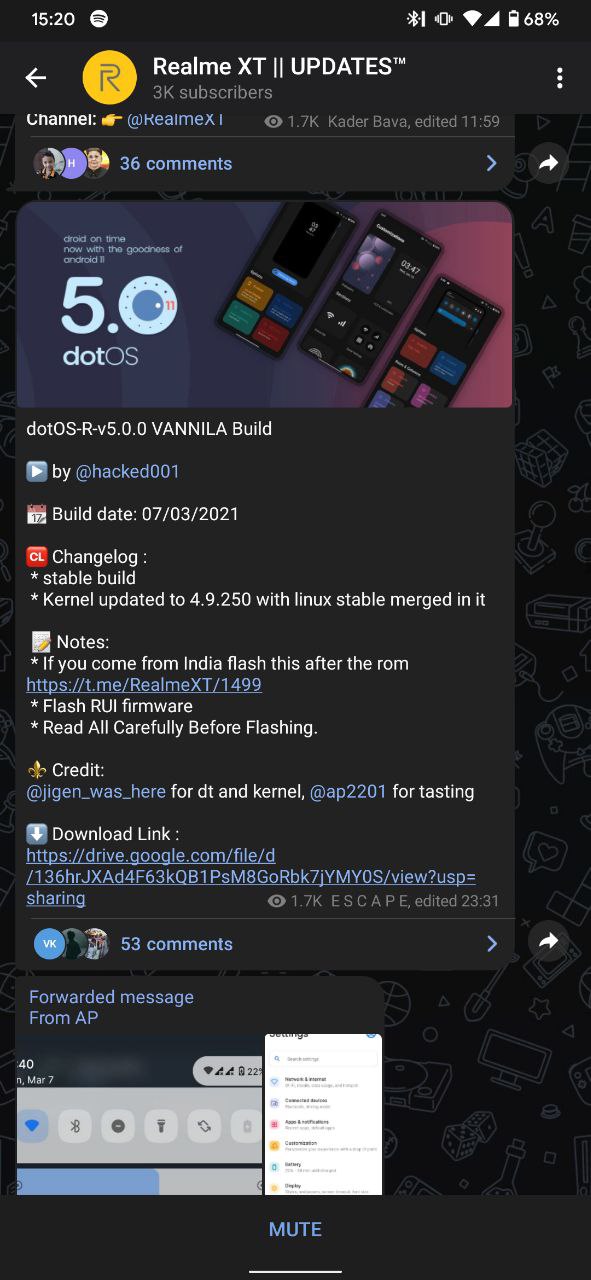
Task: Open the @hacked001 profile mention
Action: (128, 471)
